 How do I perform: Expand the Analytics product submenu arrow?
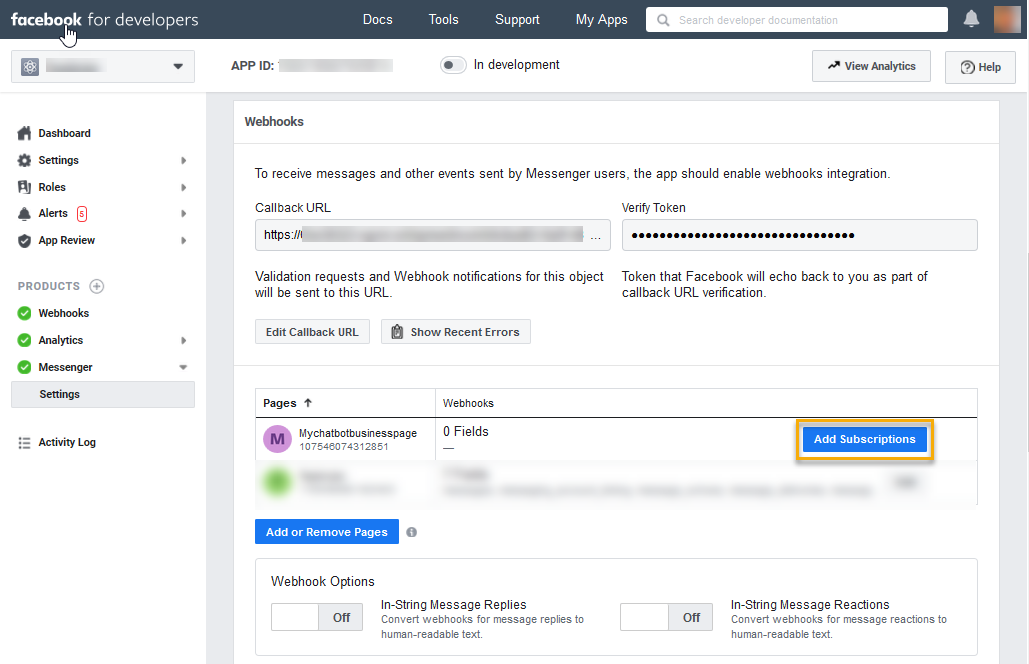[184, 341]
